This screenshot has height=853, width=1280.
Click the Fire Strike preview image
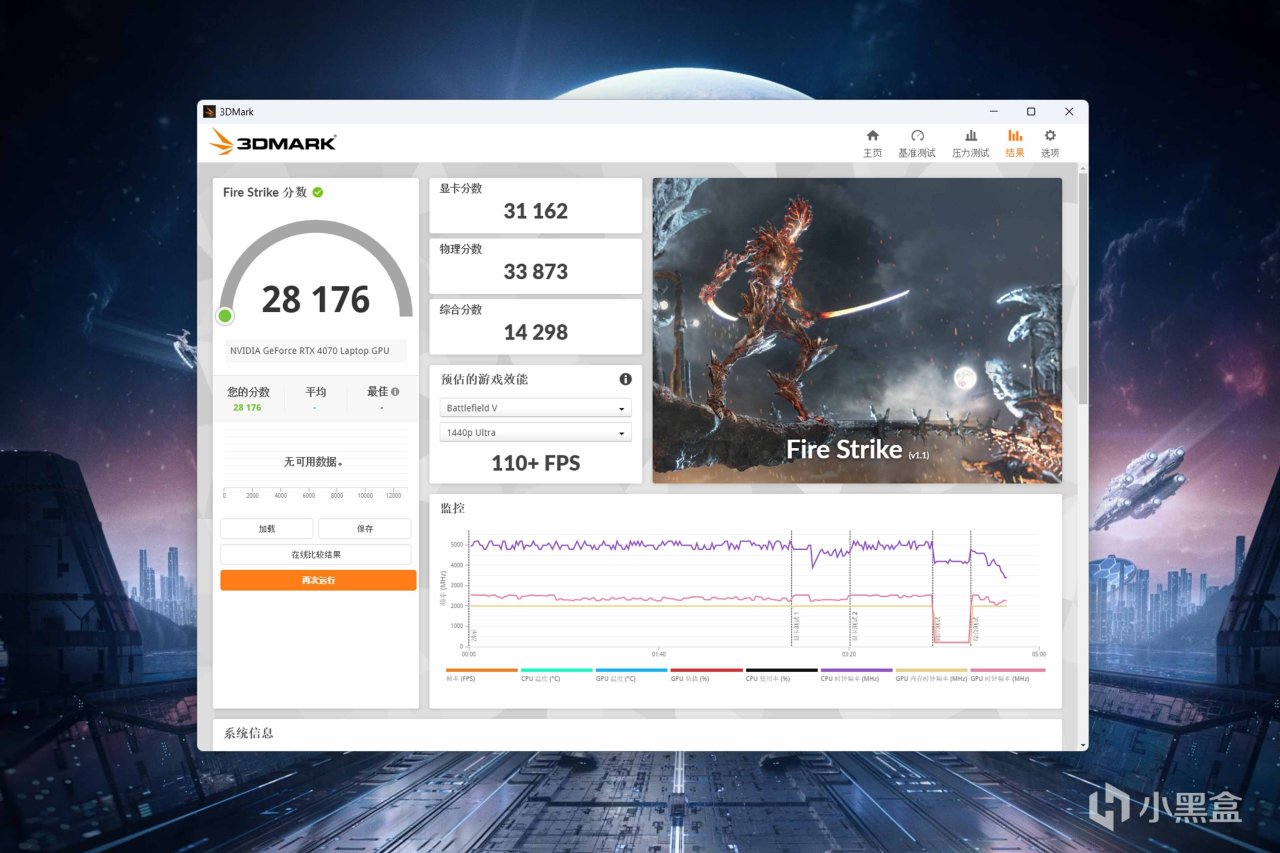pyautogui.click(x=857, y=331)
